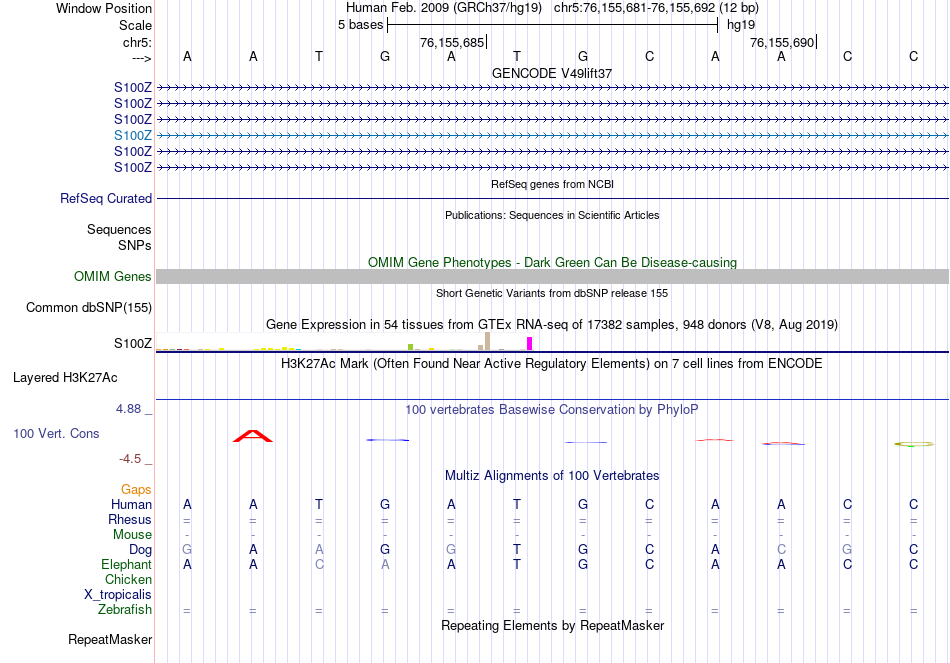
Task: Open 100 vertebrates Basewise Conservation by PhyloP title
Action: 552,410
